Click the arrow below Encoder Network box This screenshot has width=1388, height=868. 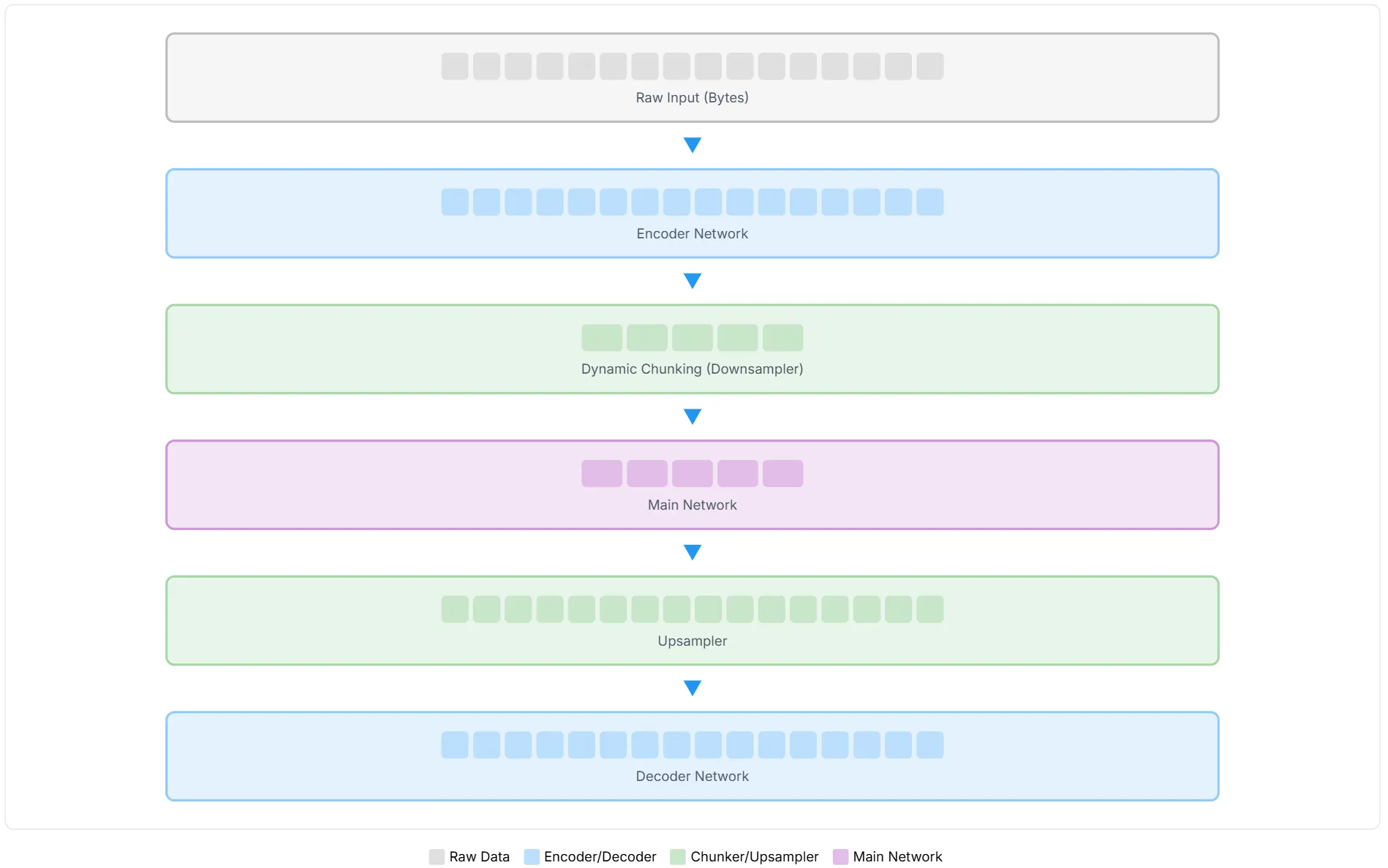[x=692, y=281]
